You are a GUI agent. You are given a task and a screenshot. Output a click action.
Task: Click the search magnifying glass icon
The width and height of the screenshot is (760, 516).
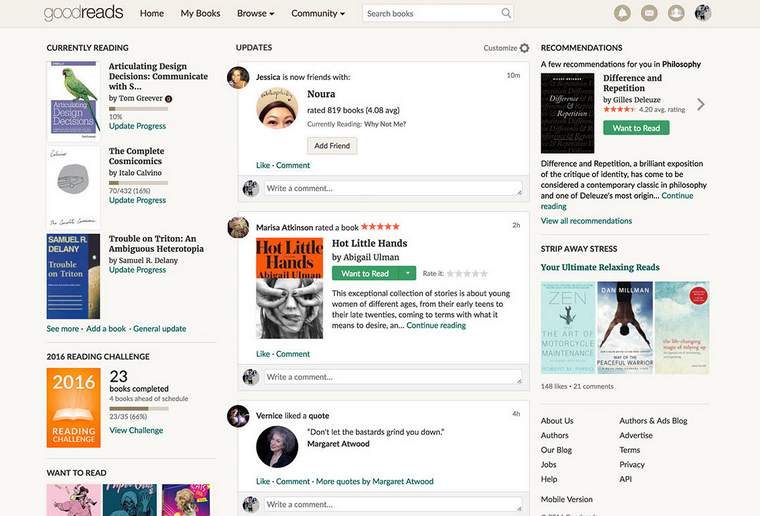pyautogui.click(x=506, y=14)
